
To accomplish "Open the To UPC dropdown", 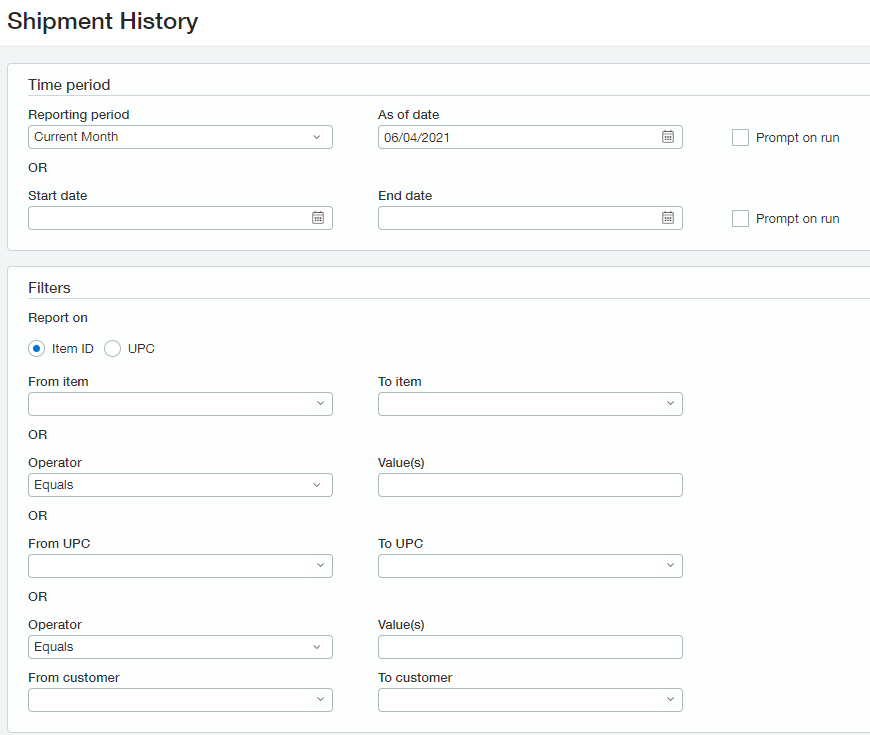I will tap(530, 566).
